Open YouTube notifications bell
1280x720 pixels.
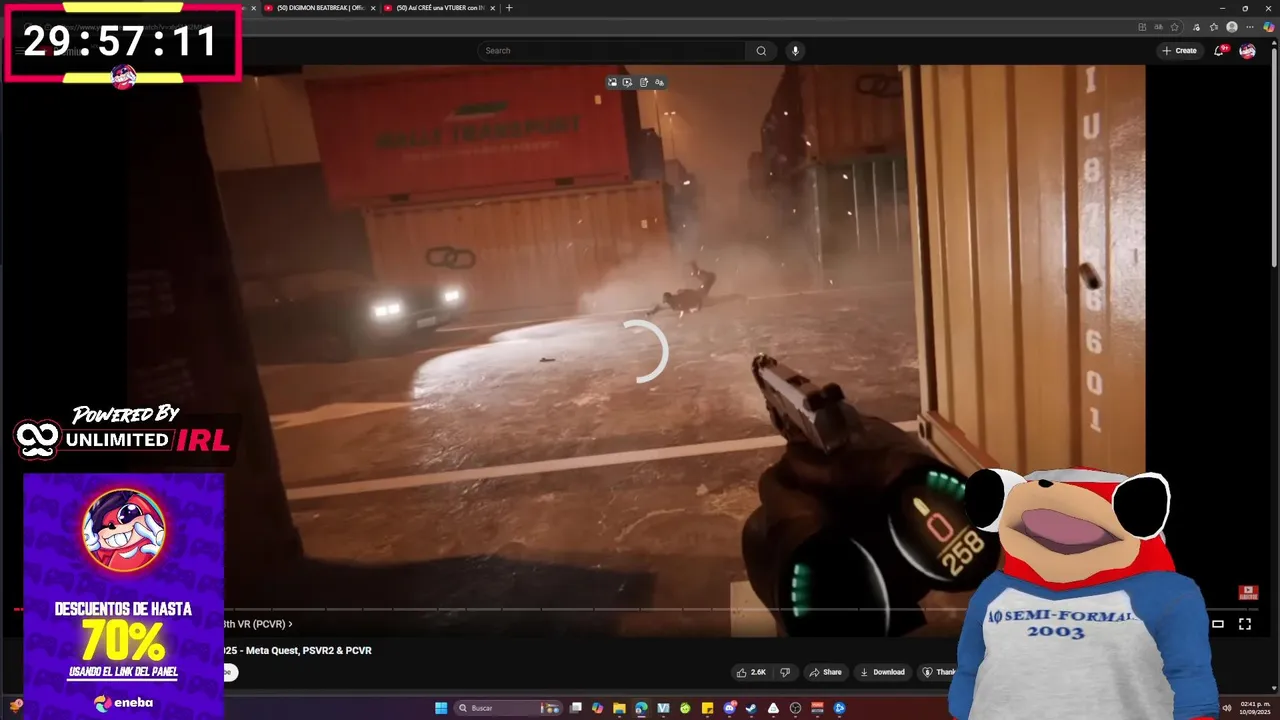point(1219,51)
